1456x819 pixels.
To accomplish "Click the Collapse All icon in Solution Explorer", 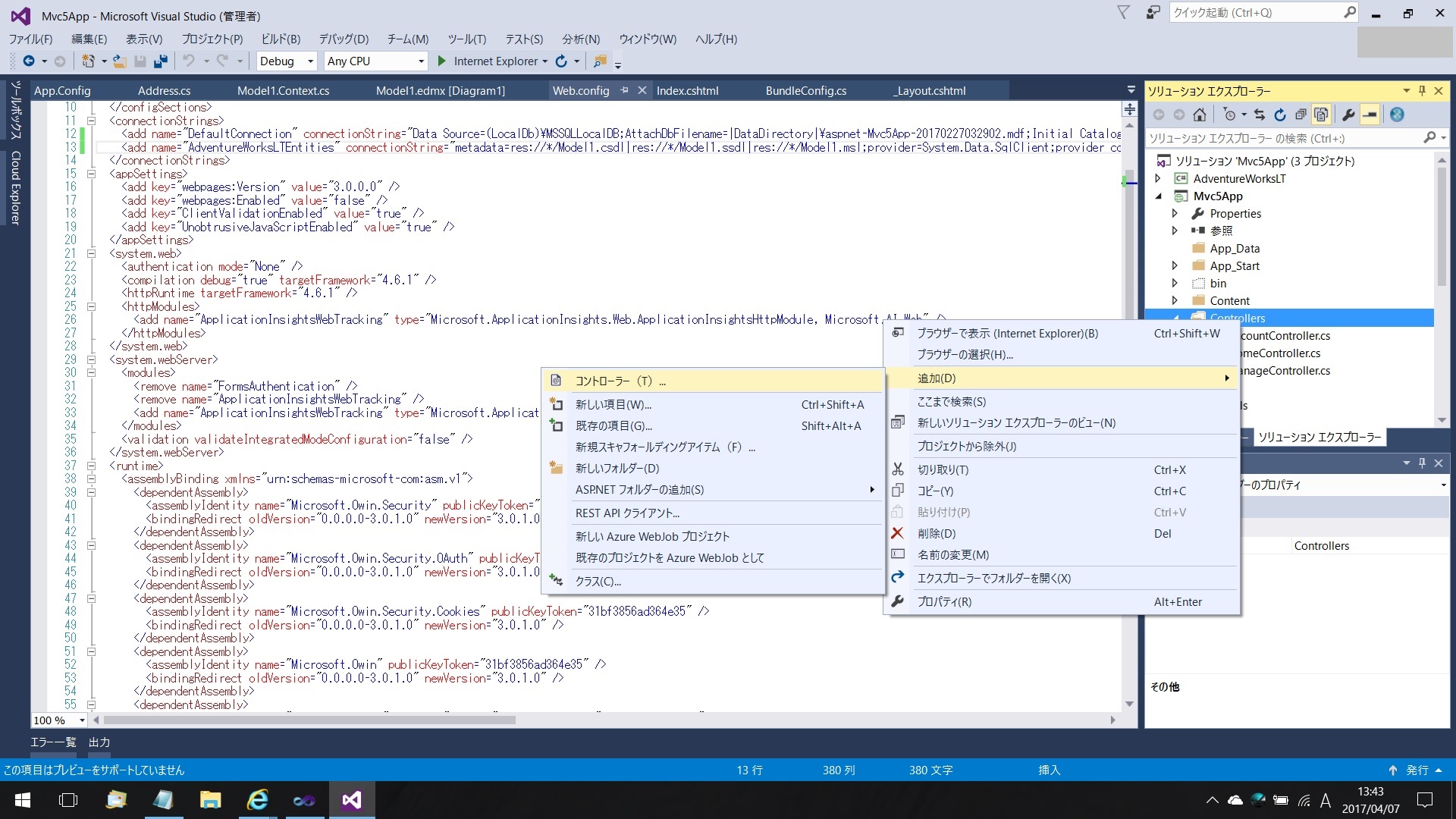I will [1301, 115].
